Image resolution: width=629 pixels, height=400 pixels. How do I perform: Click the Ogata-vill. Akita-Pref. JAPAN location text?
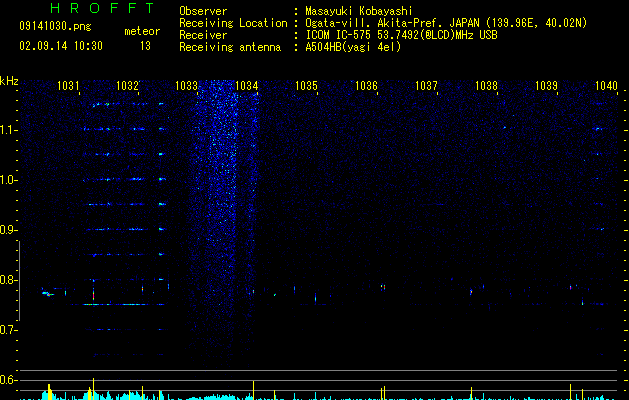point(446,23)
